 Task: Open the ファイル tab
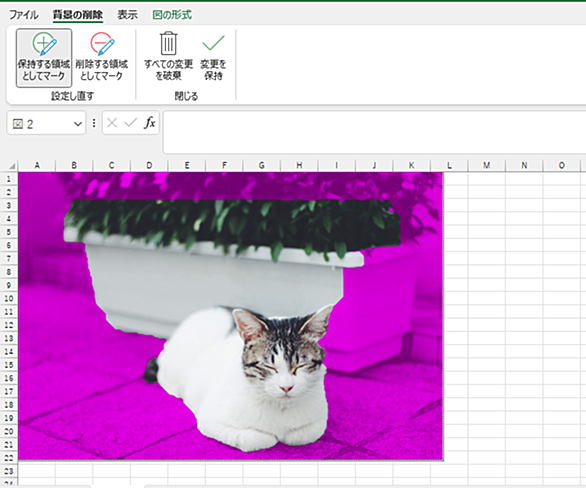pos(24,15)
